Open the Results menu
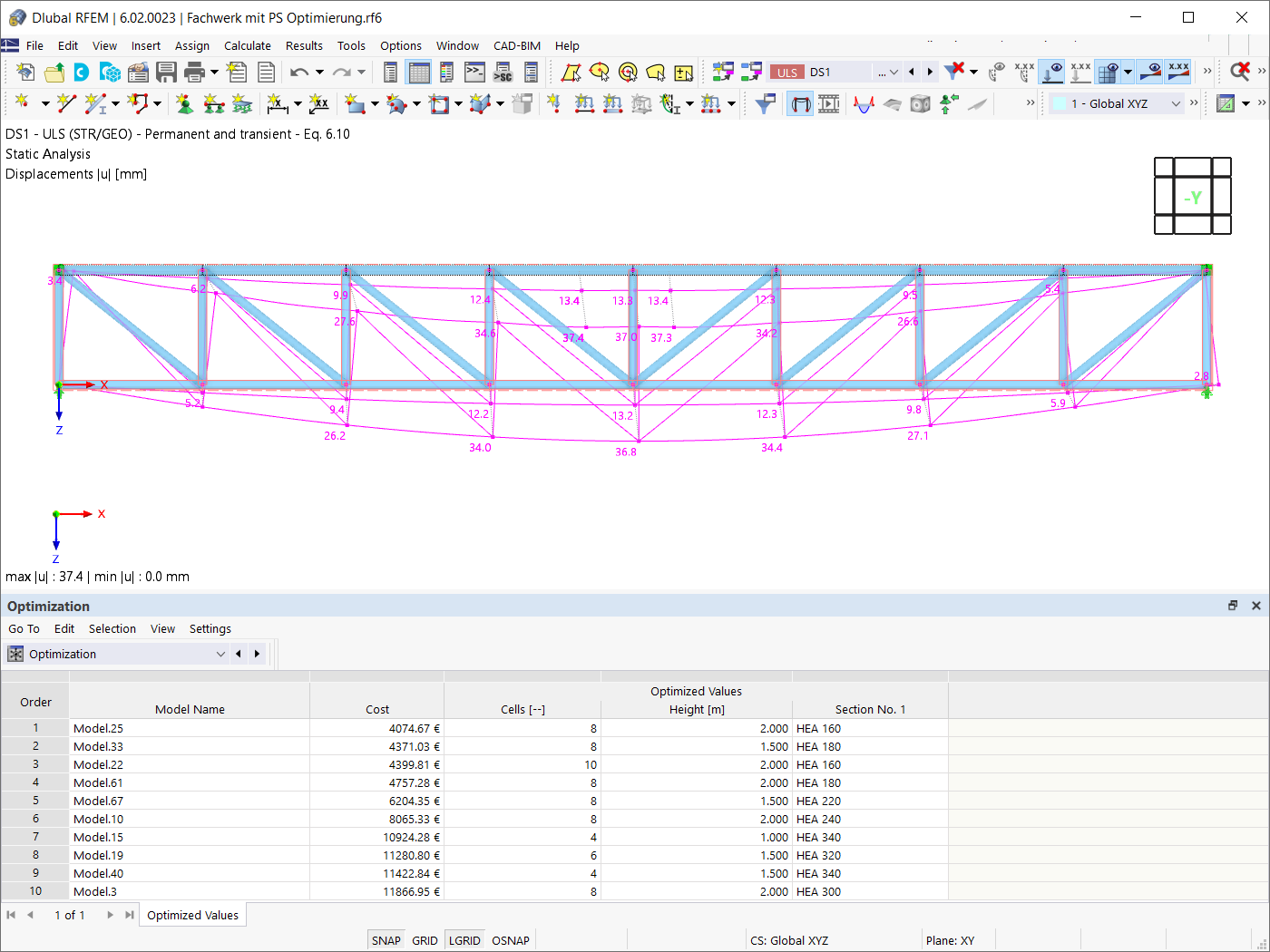This screenshot has width=1270, height=952. coord(304,45)
